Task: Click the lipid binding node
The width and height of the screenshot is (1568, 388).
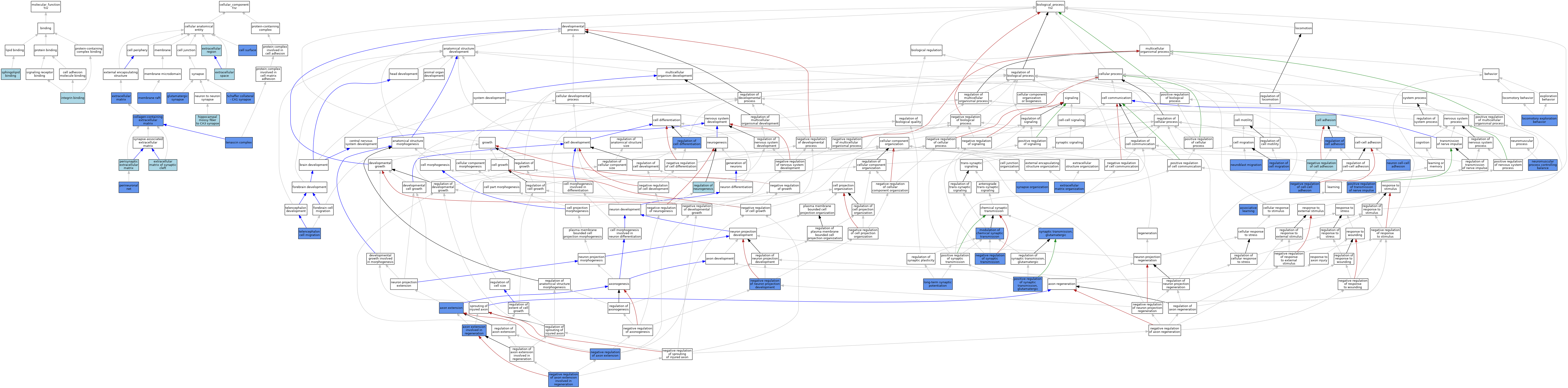Action: point(15,50)
